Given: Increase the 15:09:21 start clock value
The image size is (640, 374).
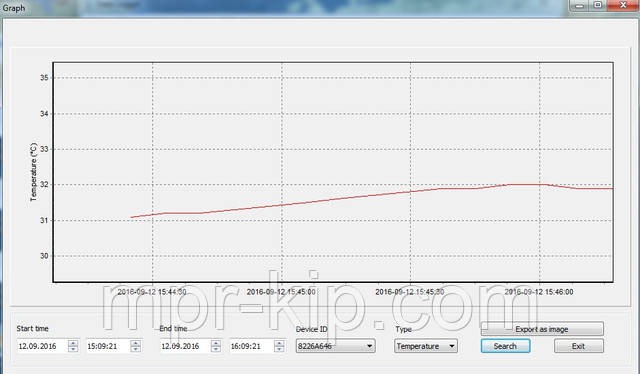Looking at the screenshot, I should point(136,343).
